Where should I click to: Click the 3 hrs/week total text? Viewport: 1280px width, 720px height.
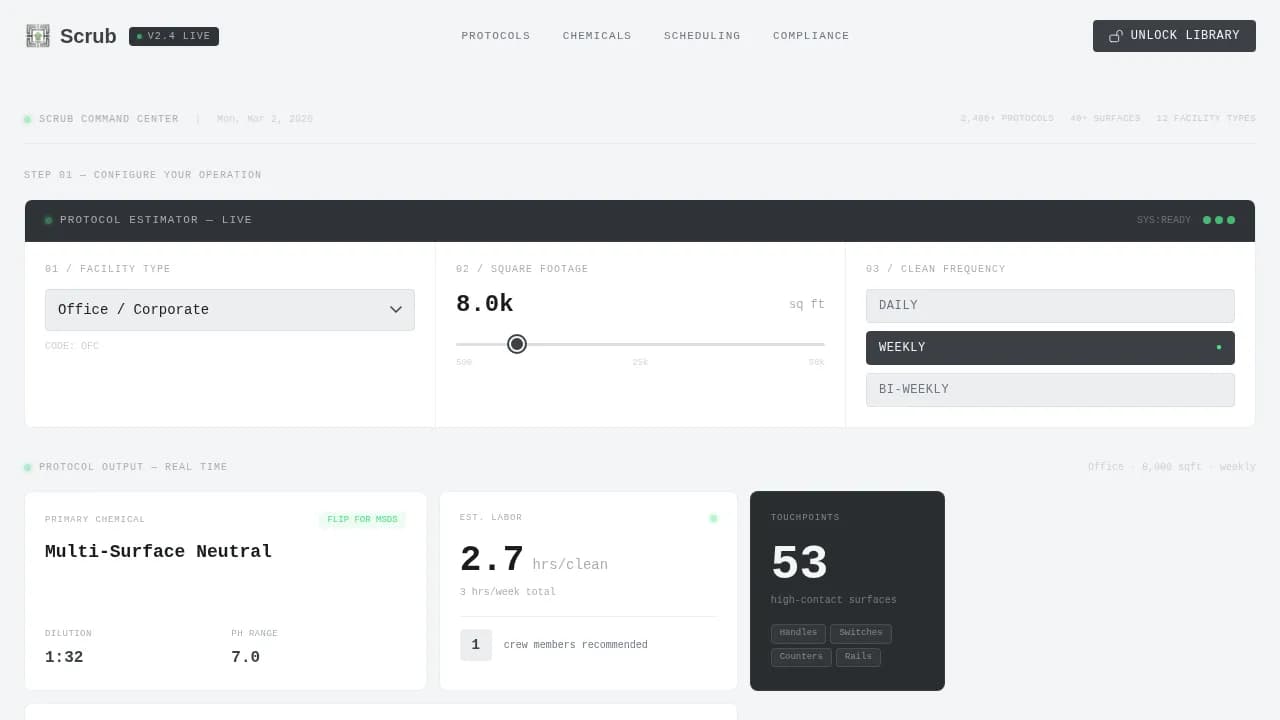point(508,592)
